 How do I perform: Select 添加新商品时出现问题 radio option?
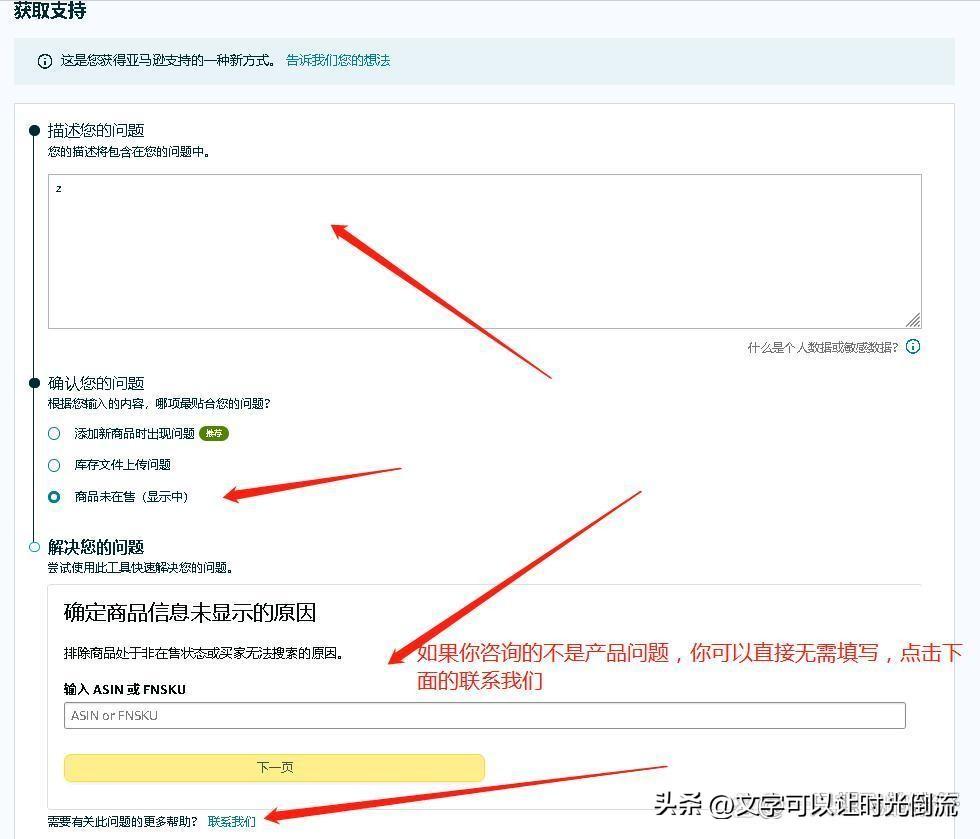click(54, 433)
